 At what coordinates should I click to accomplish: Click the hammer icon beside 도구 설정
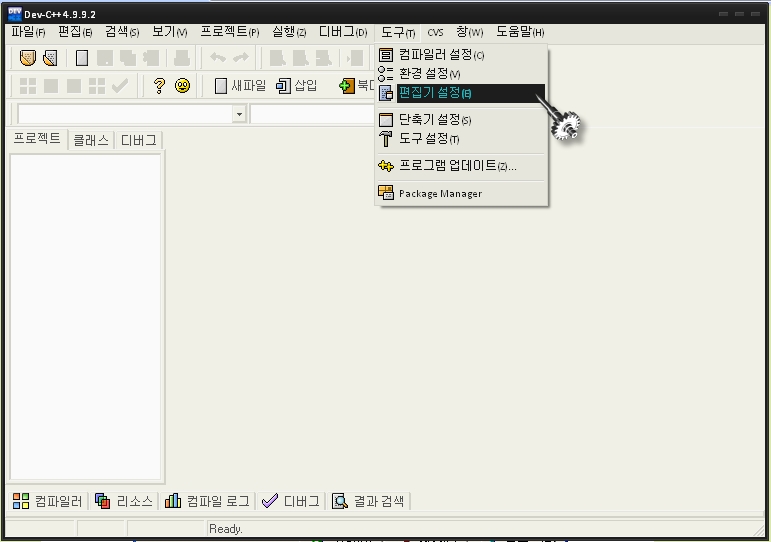click(386, 139)
